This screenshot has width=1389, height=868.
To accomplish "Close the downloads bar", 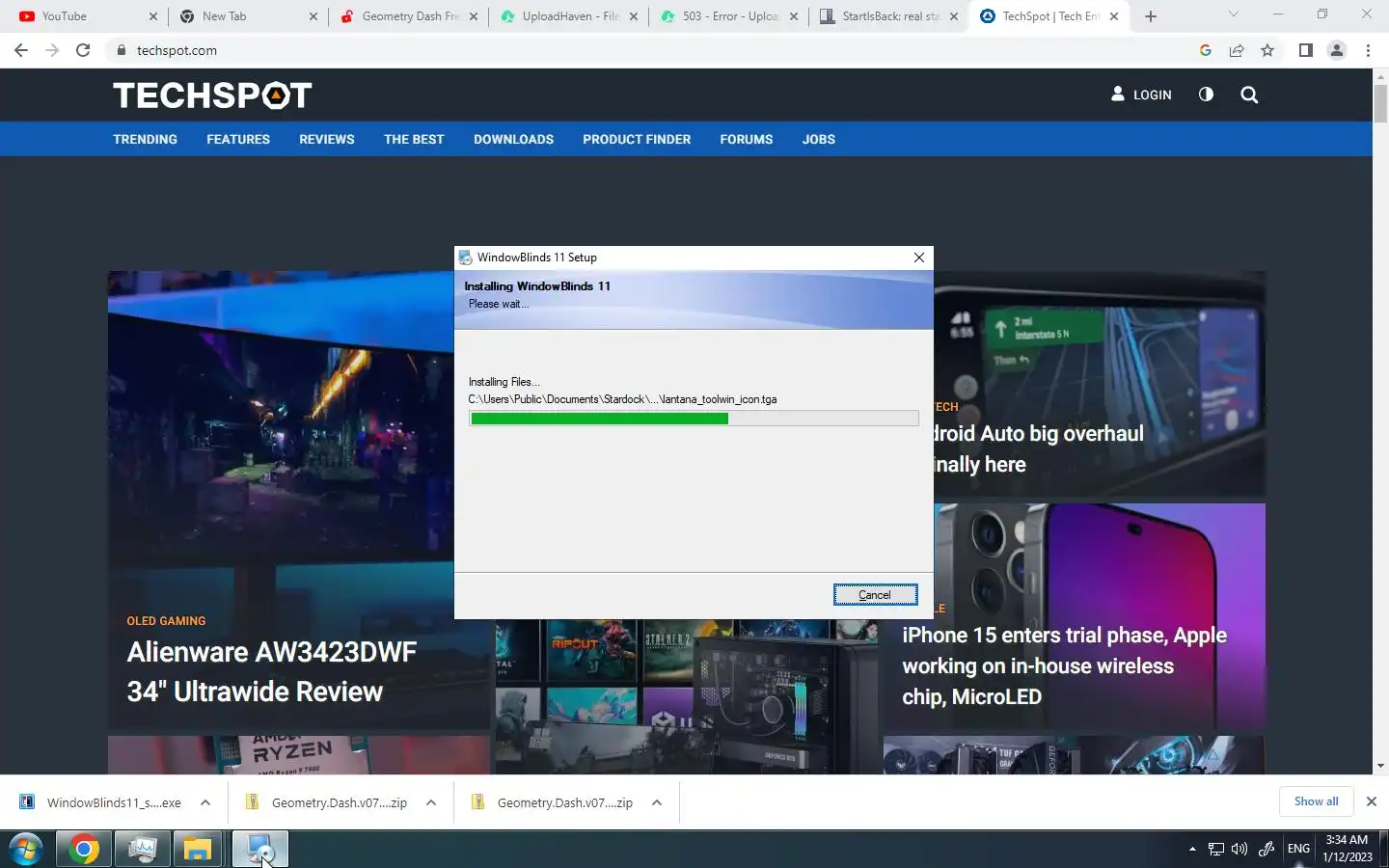I will pos(1371,801).
